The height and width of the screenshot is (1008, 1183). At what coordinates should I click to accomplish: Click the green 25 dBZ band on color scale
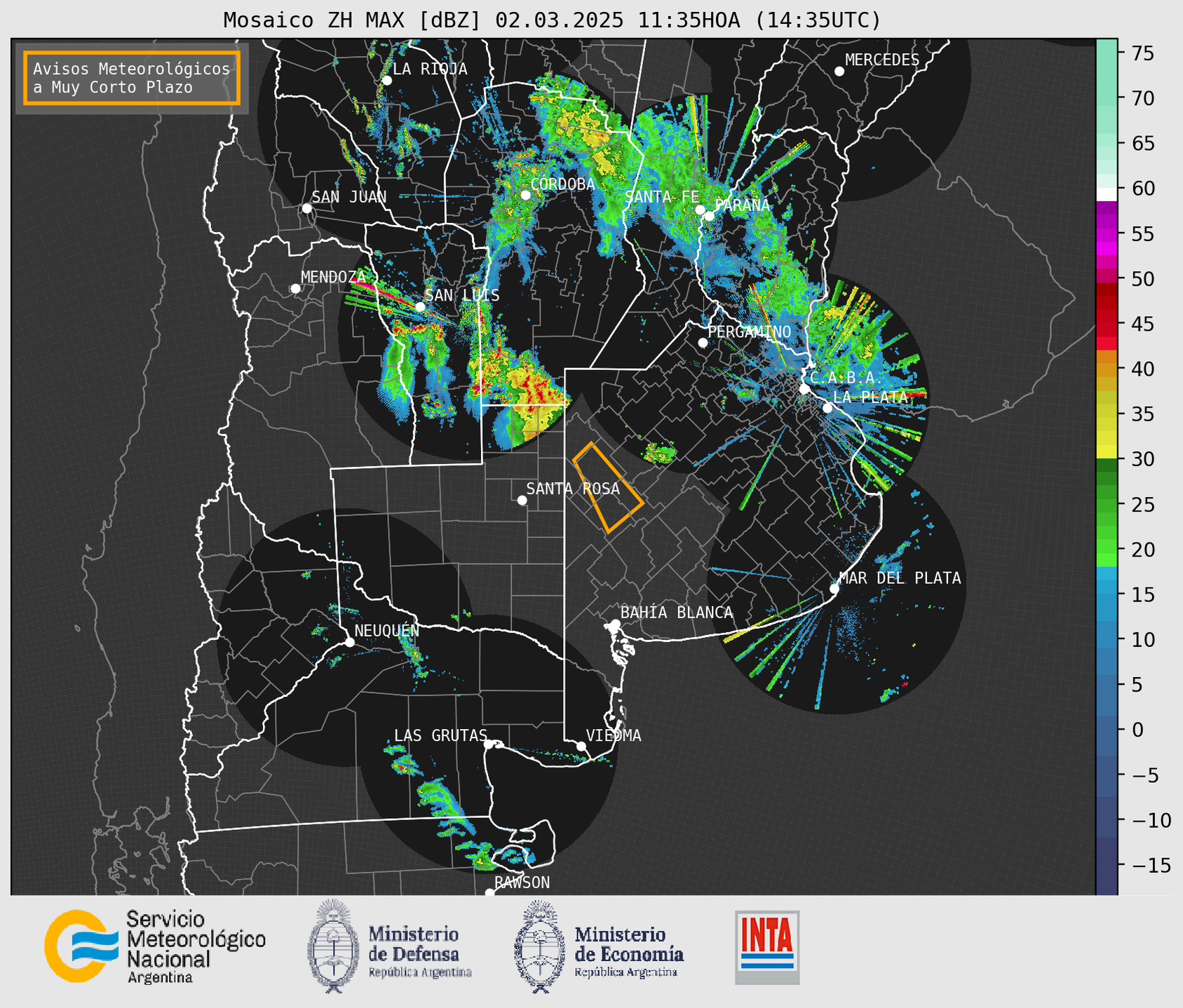[1107, 505]
